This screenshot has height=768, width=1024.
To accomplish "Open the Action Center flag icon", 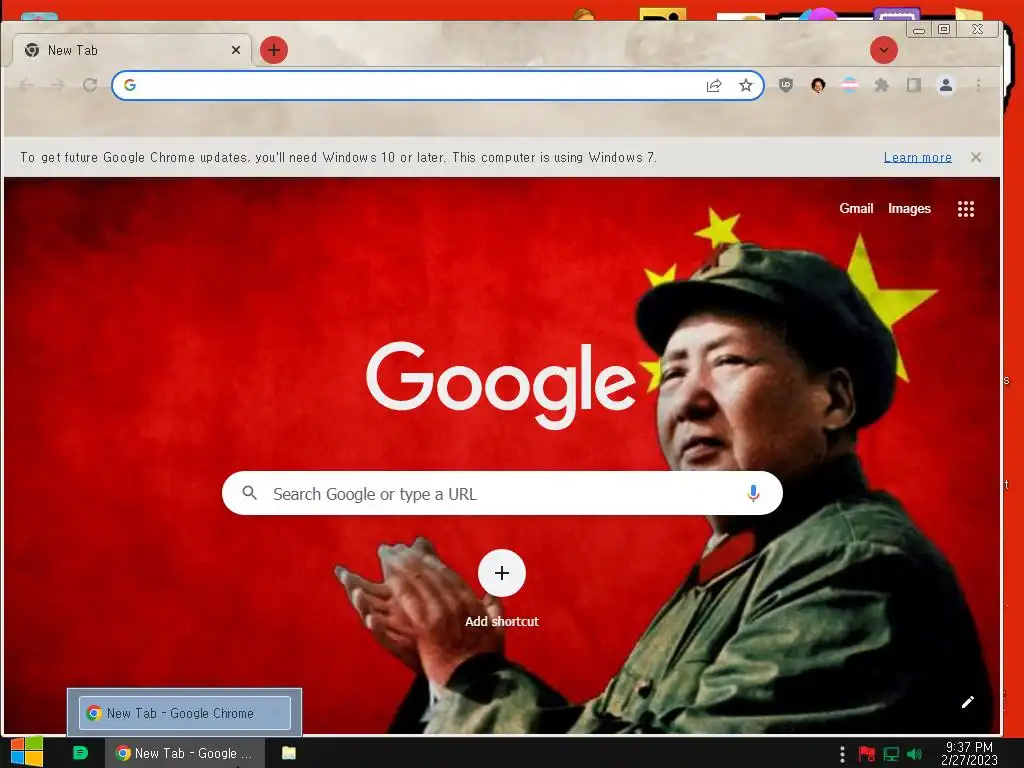I will [x=867, y=754].
